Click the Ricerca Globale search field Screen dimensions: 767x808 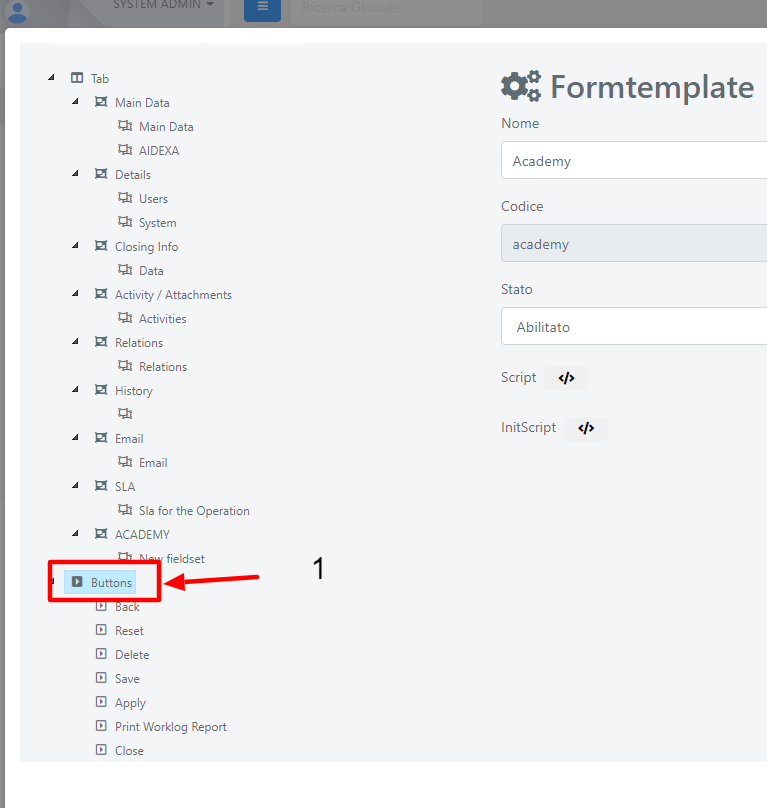pyautogui.click(x=387, y=9)
